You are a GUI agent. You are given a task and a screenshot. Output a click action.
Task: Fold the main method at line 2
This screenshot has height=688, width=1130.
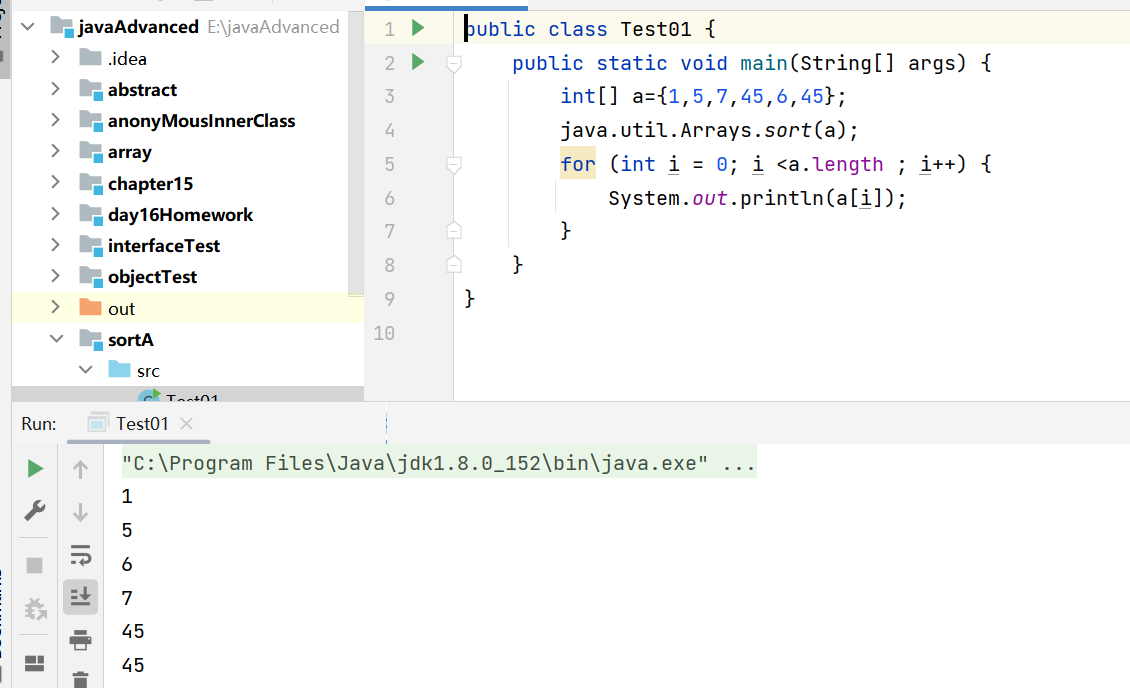coord(454,64)
